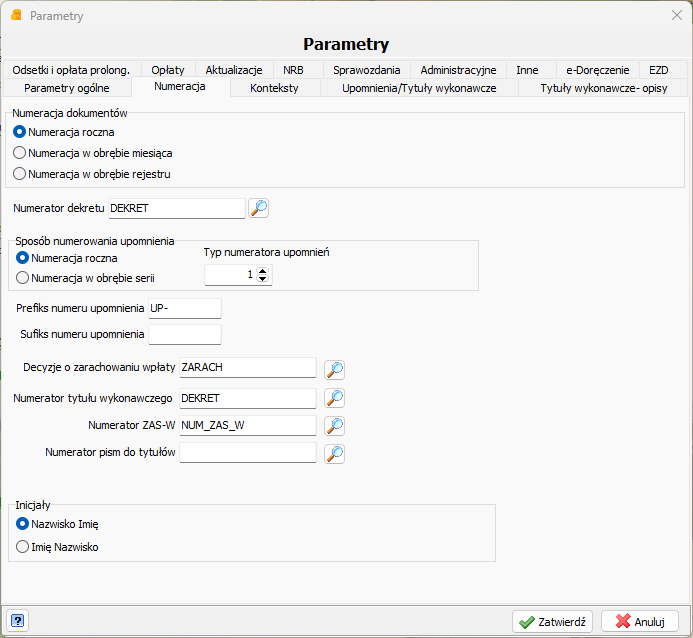The image size is (693, 638).
Task: Switch to Opłaty tab
Action: point(168,70)
